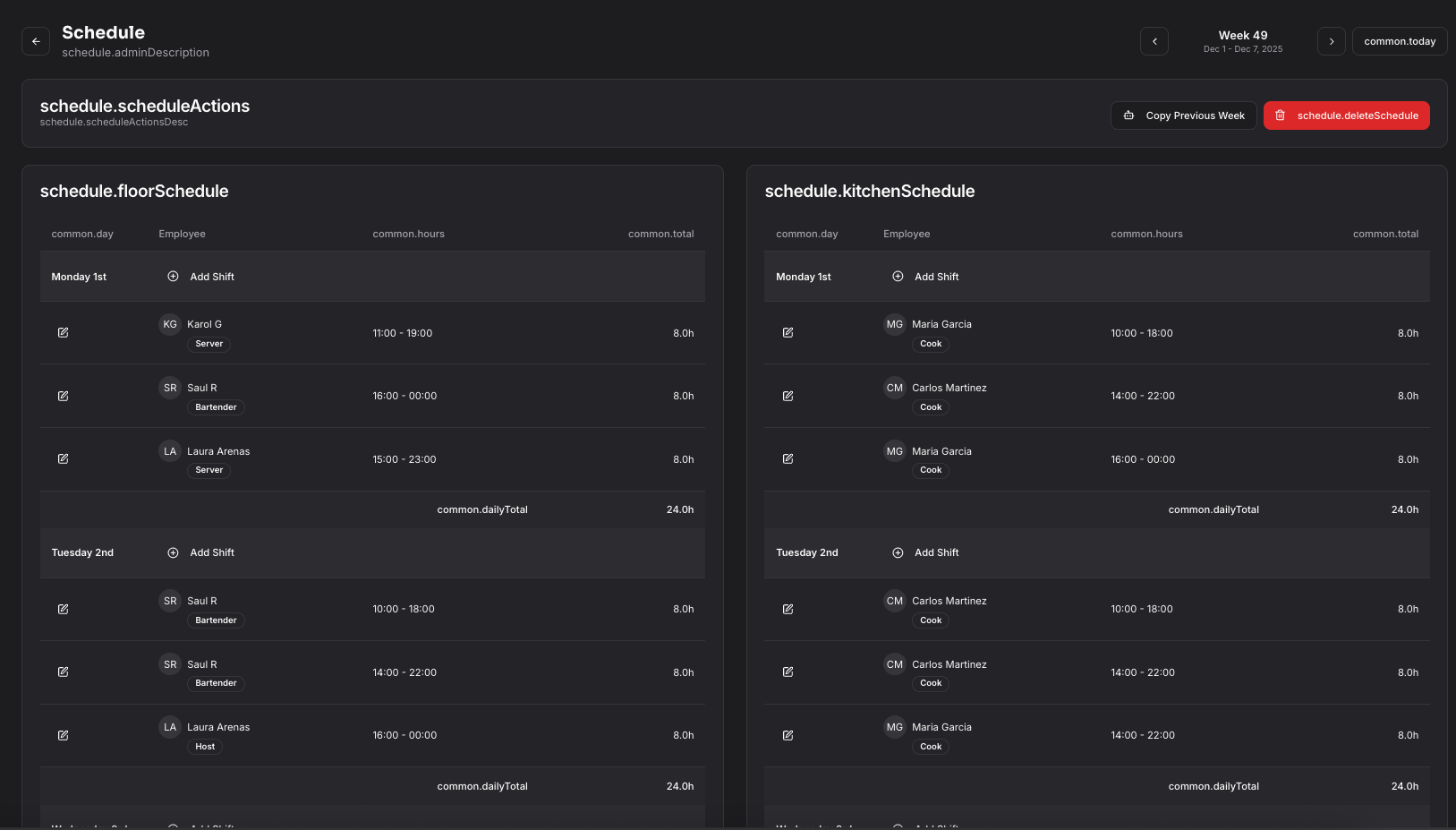This screenshot has width=1456, height=830.
Task: Go to previous week using left chevron
Action: 1154,41
